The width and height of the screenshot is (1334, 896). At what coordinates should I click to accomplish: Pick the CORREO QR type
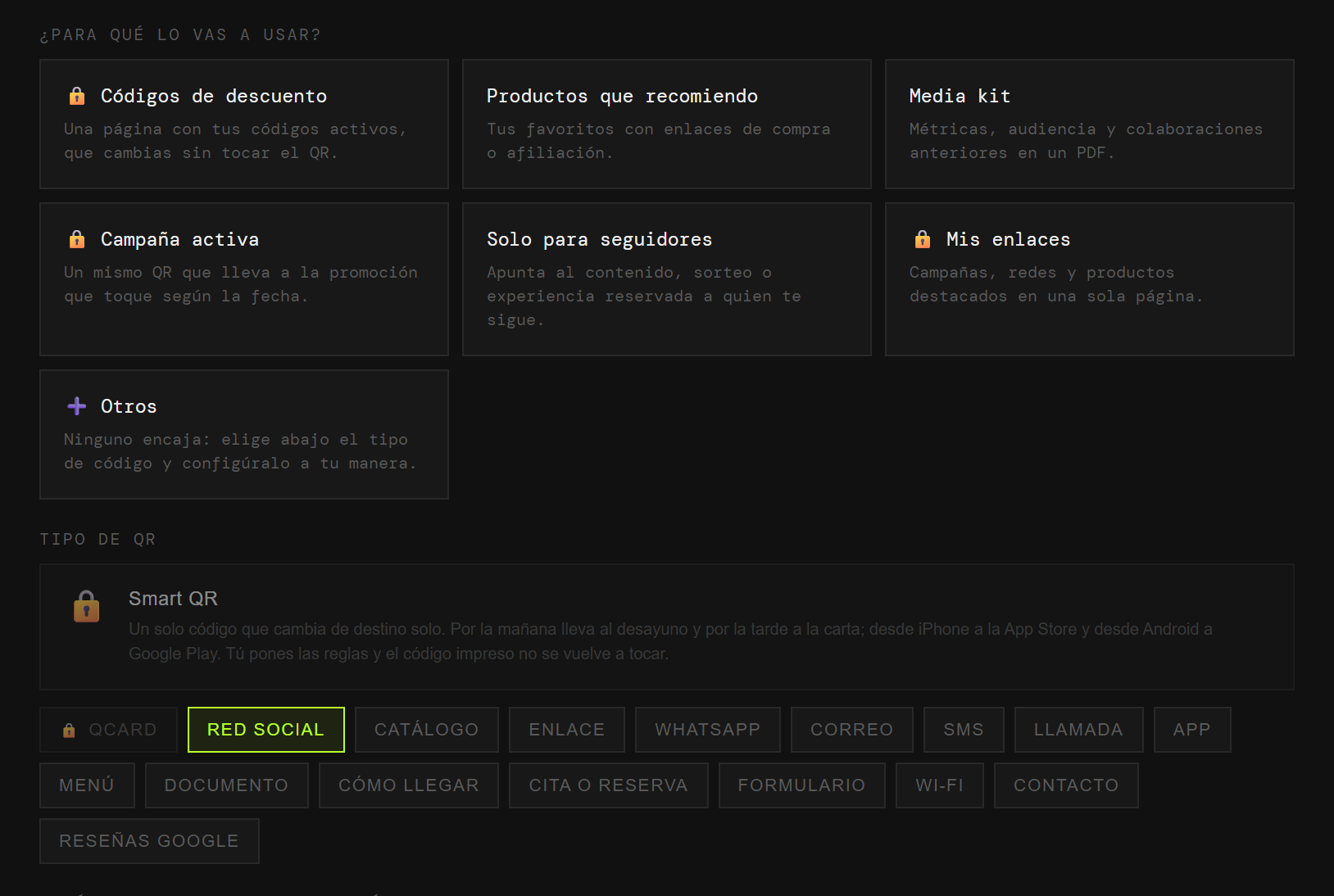(852, 730)
